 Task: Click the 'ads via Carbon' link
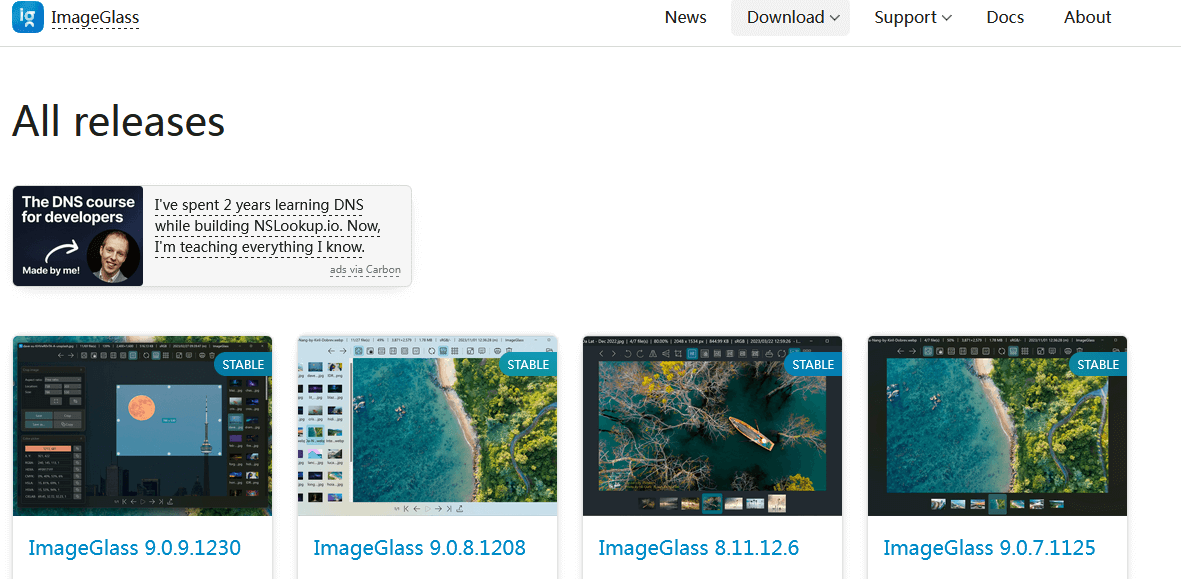(x=365, y=270)
